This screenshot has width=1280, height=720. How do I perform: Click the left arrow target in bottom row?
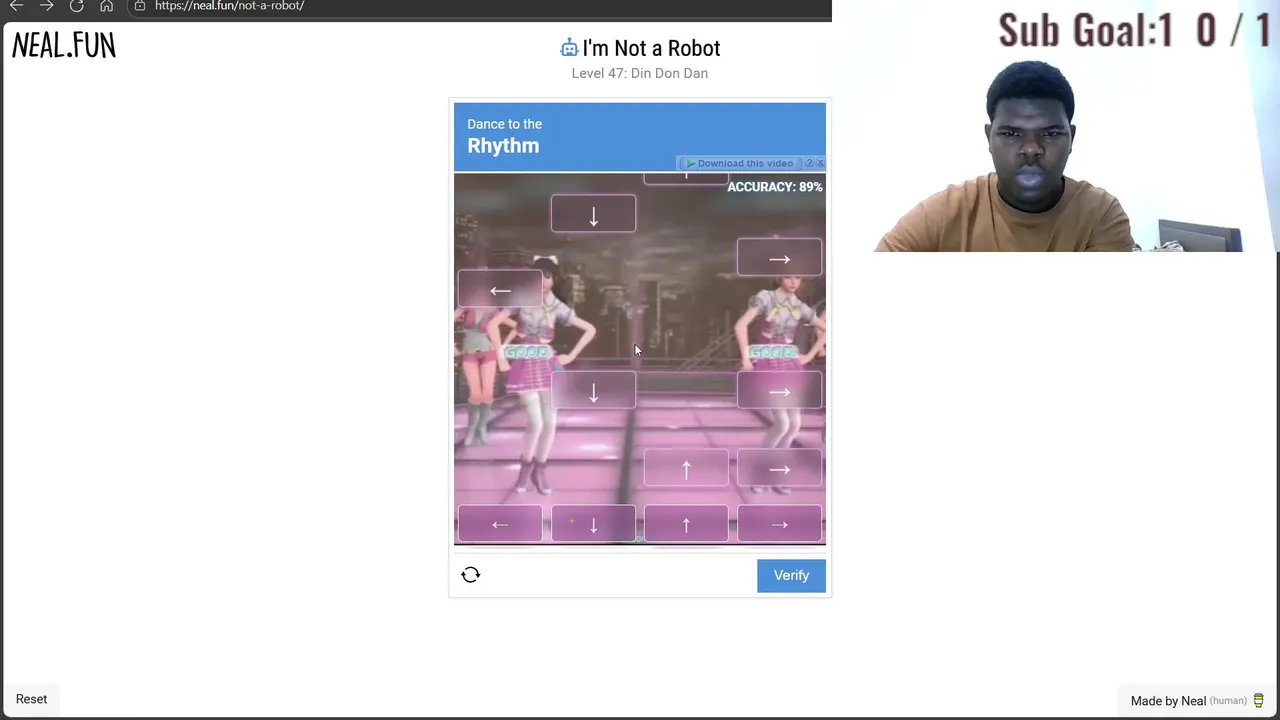click(x=500, y=524)
